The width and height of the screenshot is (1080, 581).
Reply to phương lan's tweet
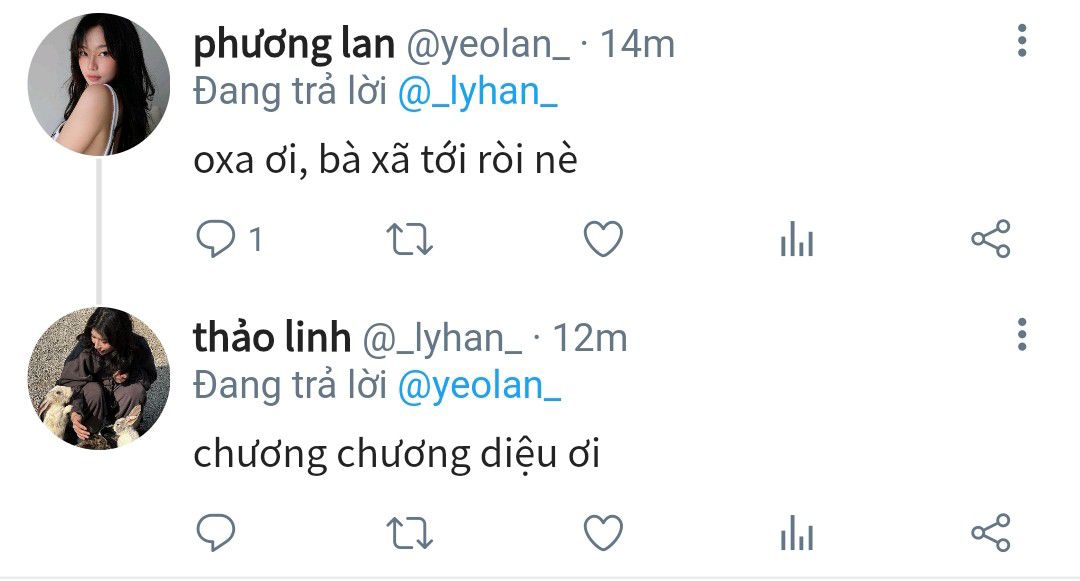pos(216,239)
